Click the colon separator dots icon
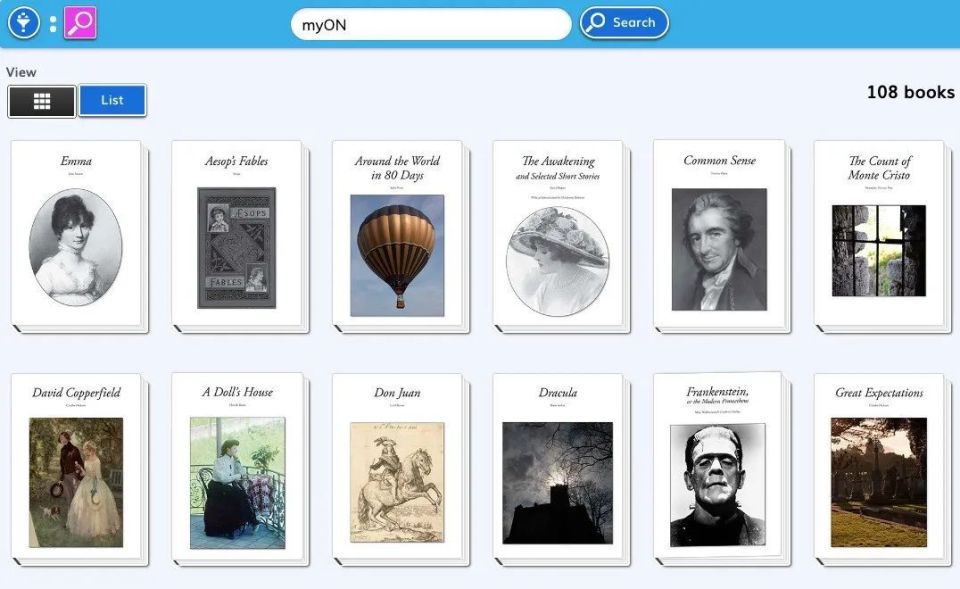 pyautogui.click(x=53, y=24)
